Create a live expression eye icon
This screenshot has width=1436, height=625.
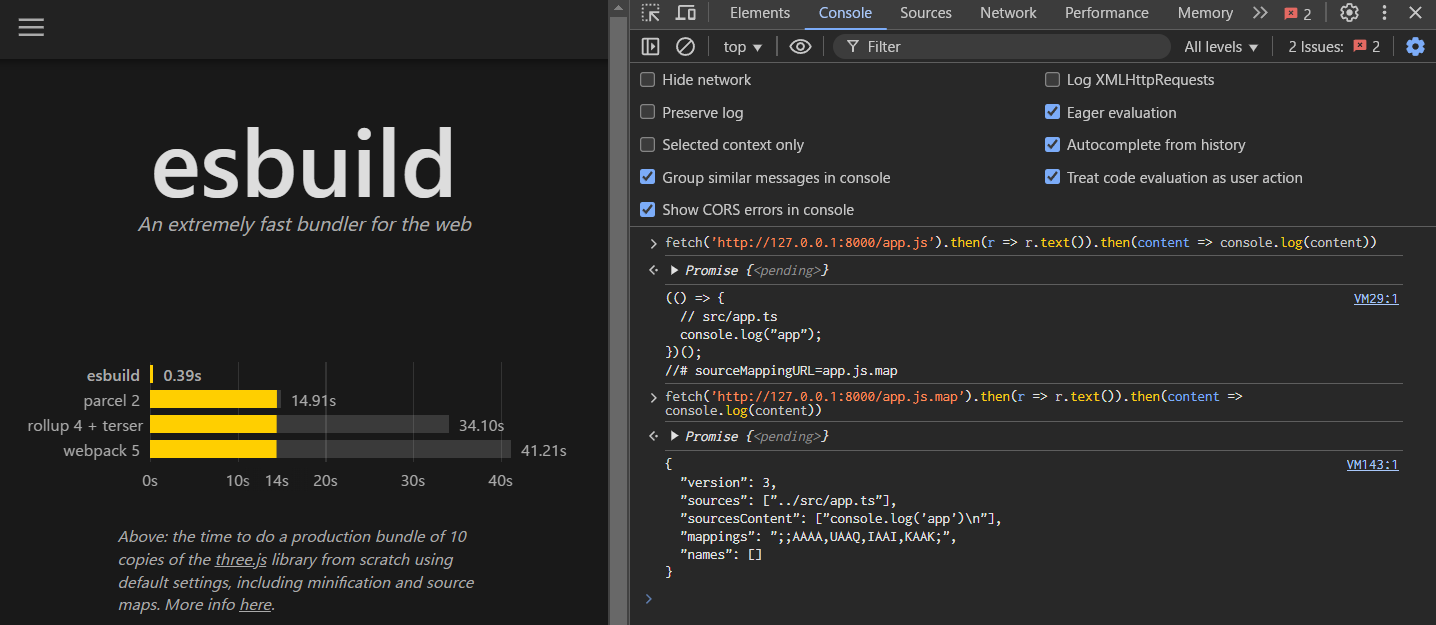tap(800, 46)
